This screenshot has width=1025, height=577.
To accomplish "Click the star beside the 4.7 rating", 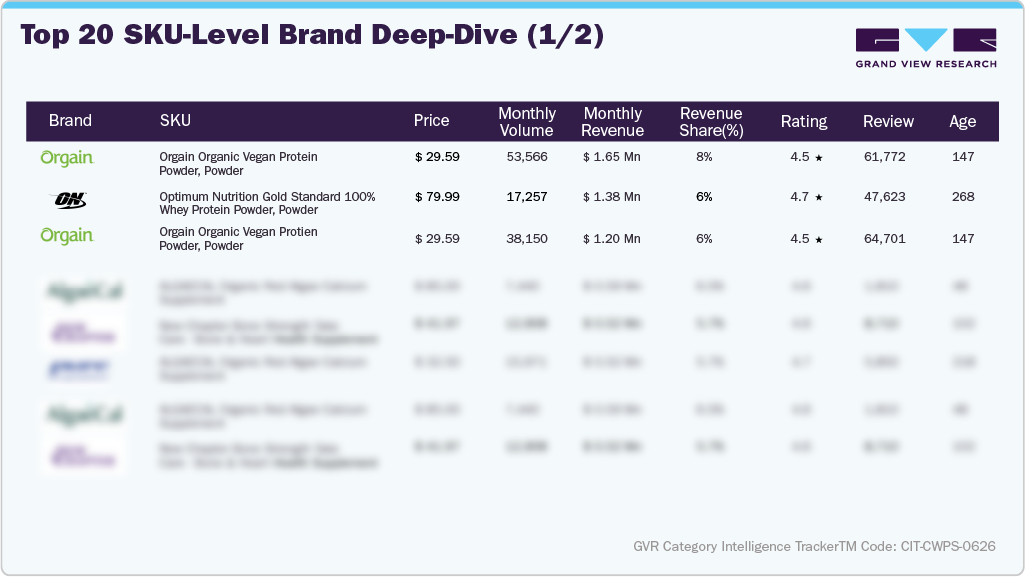I will (818, 197).
